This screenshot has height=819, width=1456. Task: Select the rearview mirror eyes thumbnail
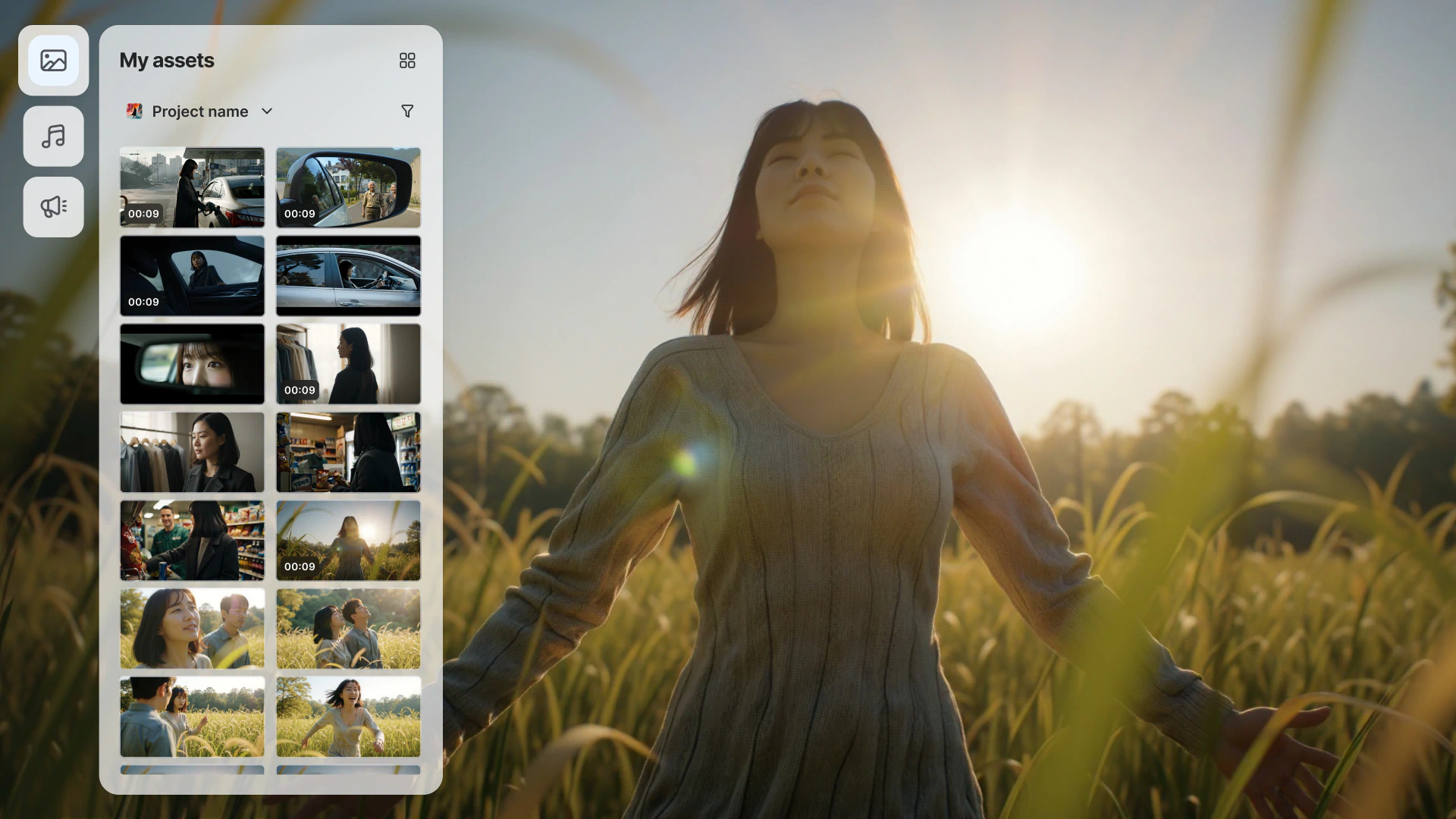(193, 364)
